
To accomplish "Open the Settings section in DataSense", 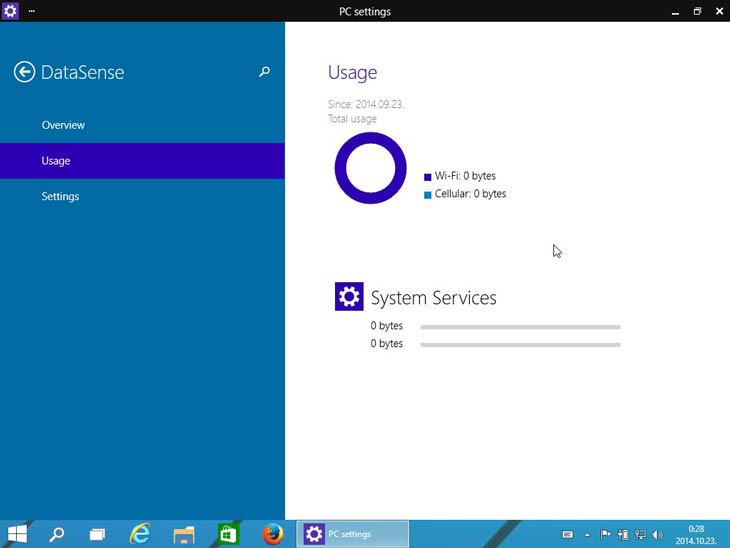I will point(60,197).
